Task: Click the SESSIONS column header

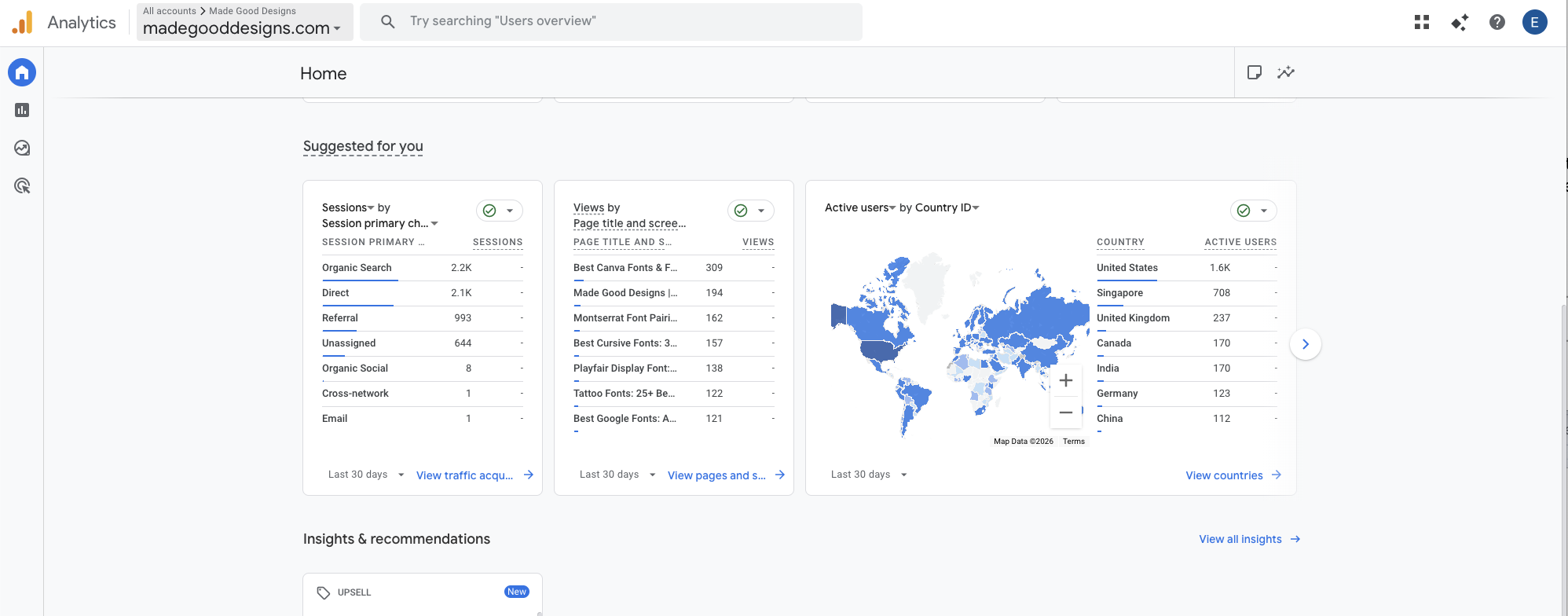Action: coord(498,242)
